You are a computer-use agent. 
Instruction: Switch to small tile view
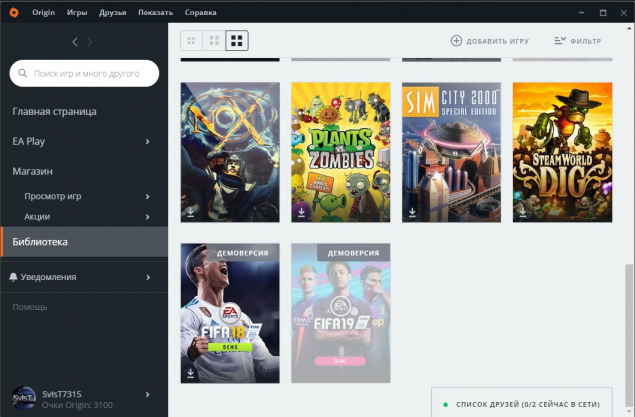tap(192, 40)
